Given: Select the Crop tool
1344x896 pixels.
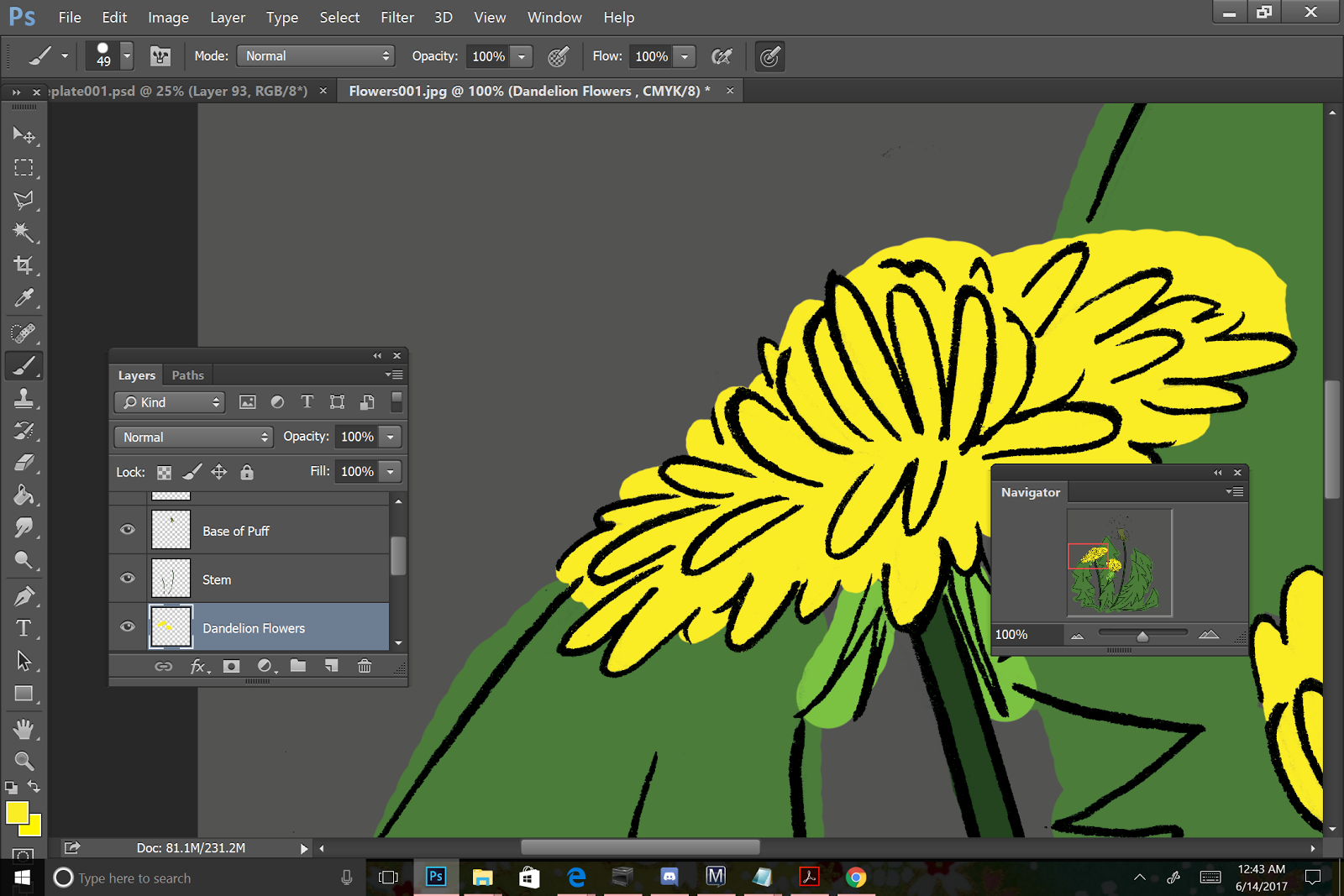Looking at the screenshot, I should pos(24,265).
